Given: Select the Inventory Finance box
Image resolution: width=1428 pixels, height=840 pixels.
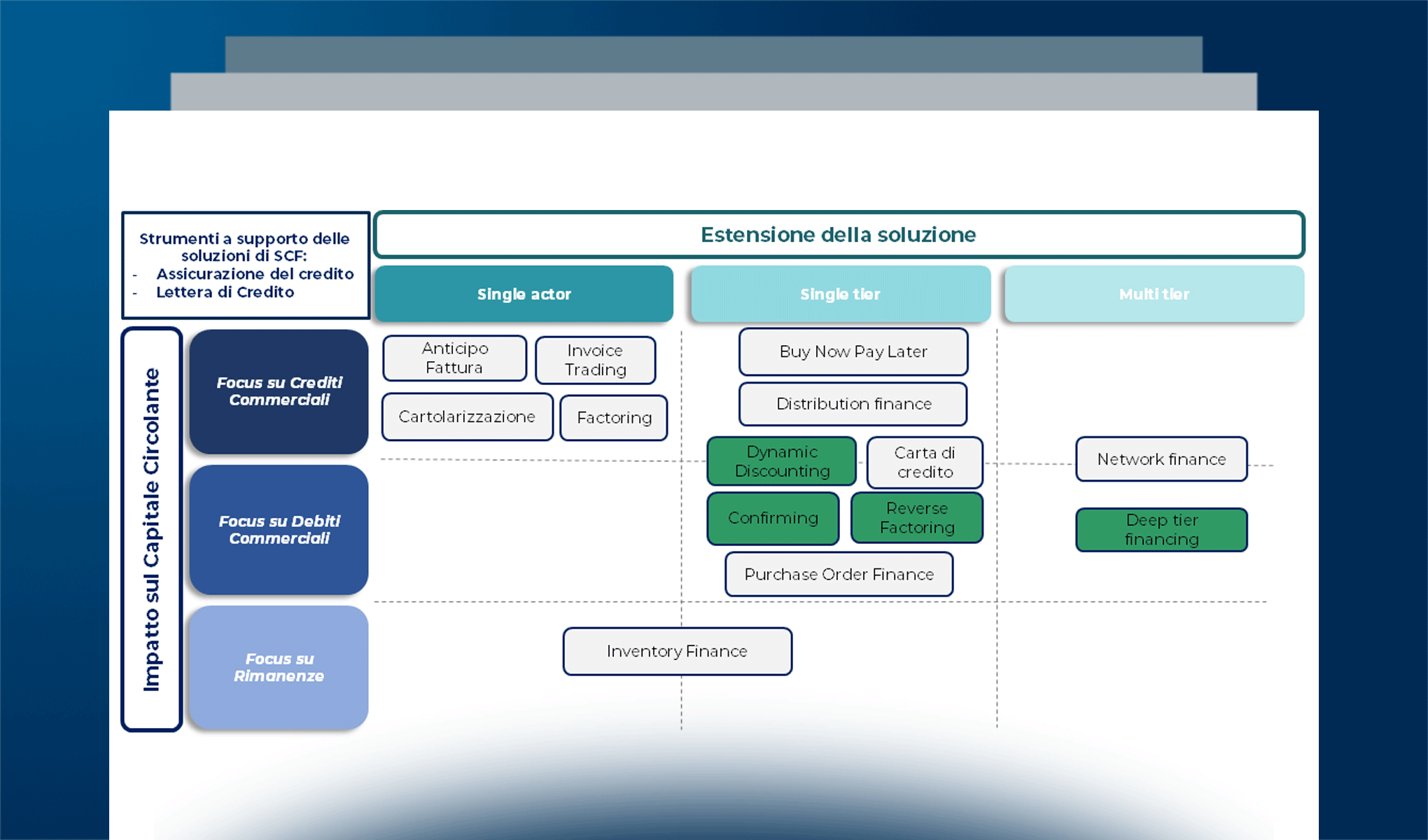Looking at the screenshot, I should (x=677, y=651).
